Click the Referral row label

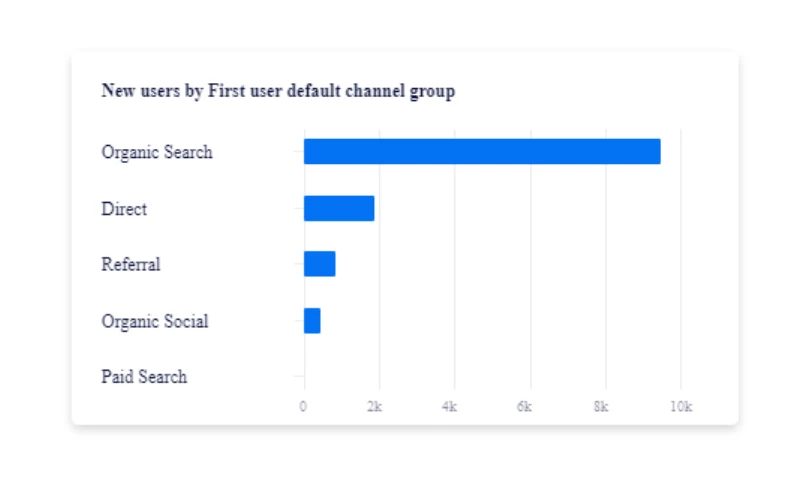point(131,265)
